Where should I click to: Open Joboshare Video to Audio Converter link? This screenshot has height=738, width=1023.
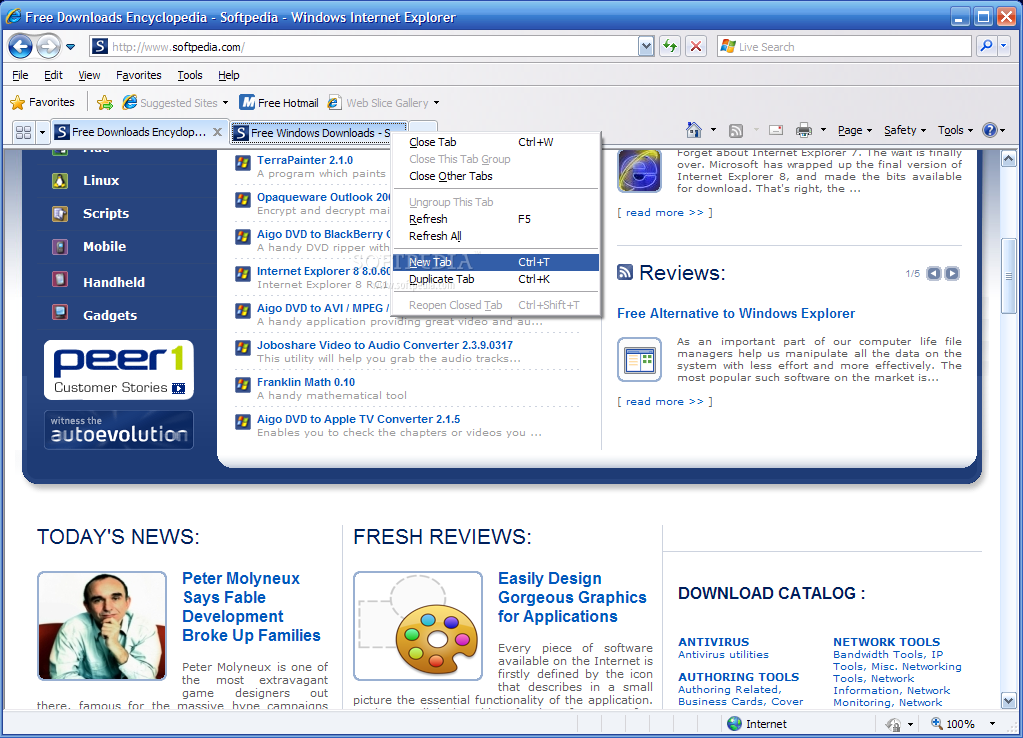[x=385, y=345]
